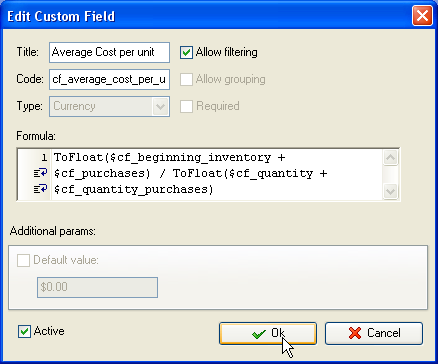Discard changes with the Cancel button
Screen dimensions: 438x364
tap(374, 333)
